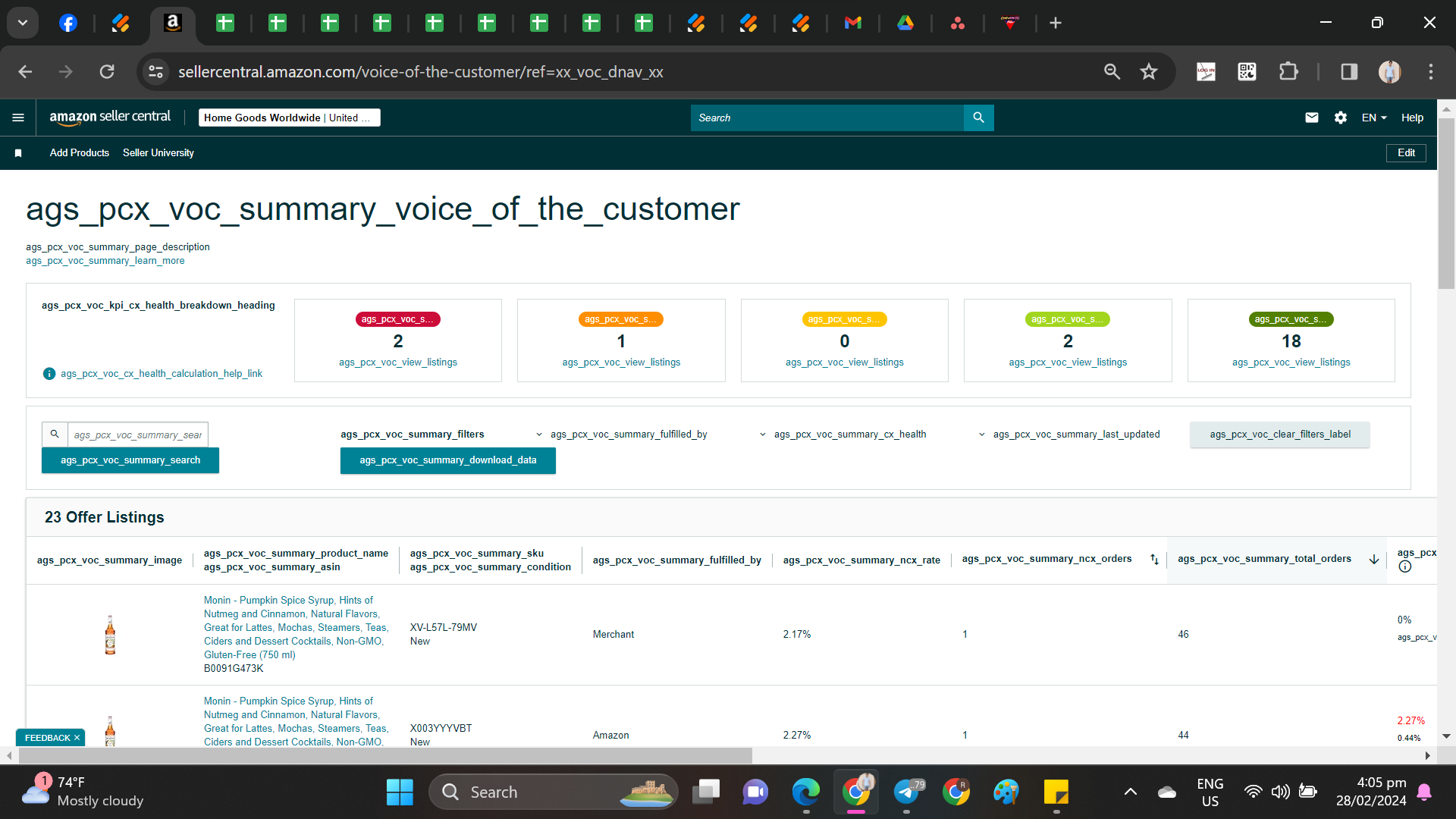Click the Amazon Seller Central logo
Viewport: 1456px width, 819px height.
pyautogui.click(x=110, y=118)
